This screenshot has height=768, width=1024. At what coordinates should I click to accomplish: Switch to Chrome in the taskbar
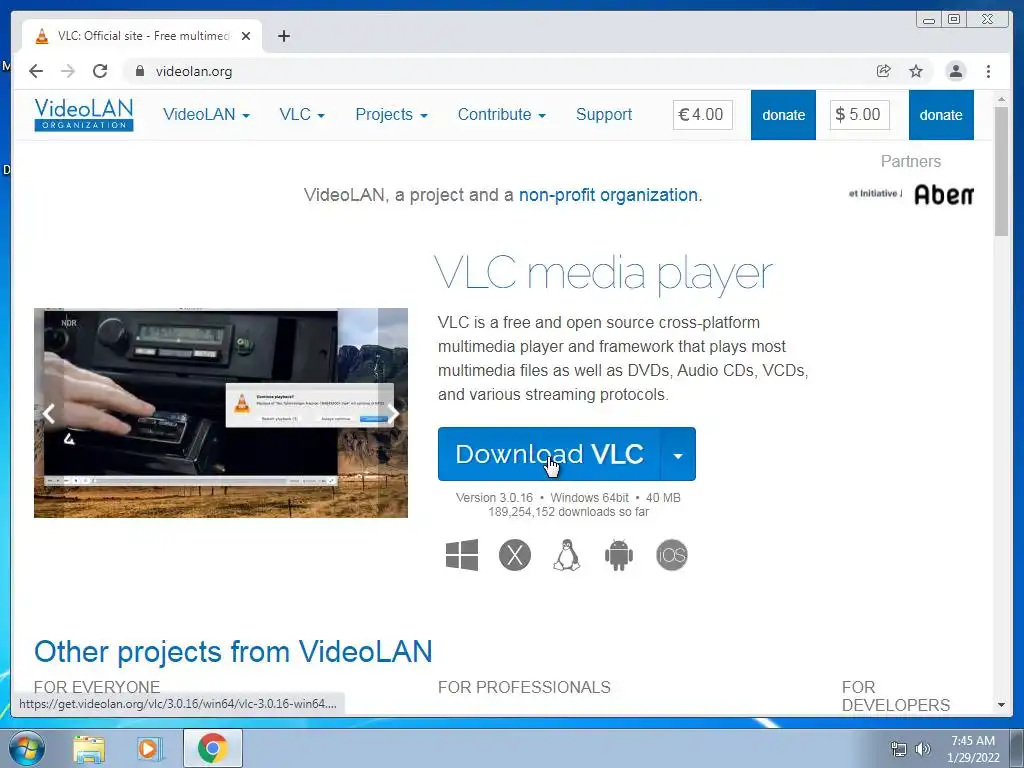pos(213,748)
